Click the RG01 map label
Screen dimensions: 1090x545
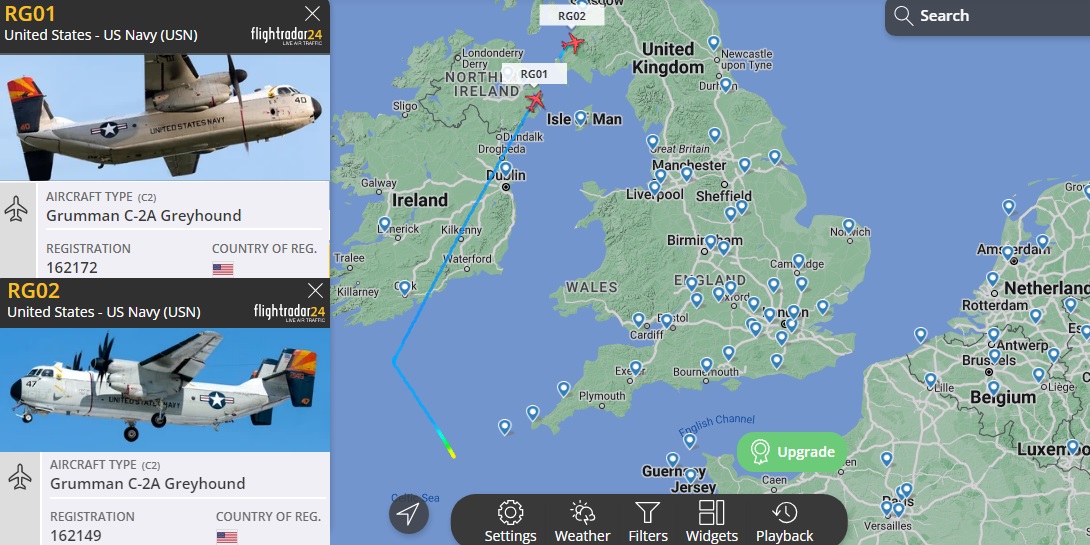(534, 74)
